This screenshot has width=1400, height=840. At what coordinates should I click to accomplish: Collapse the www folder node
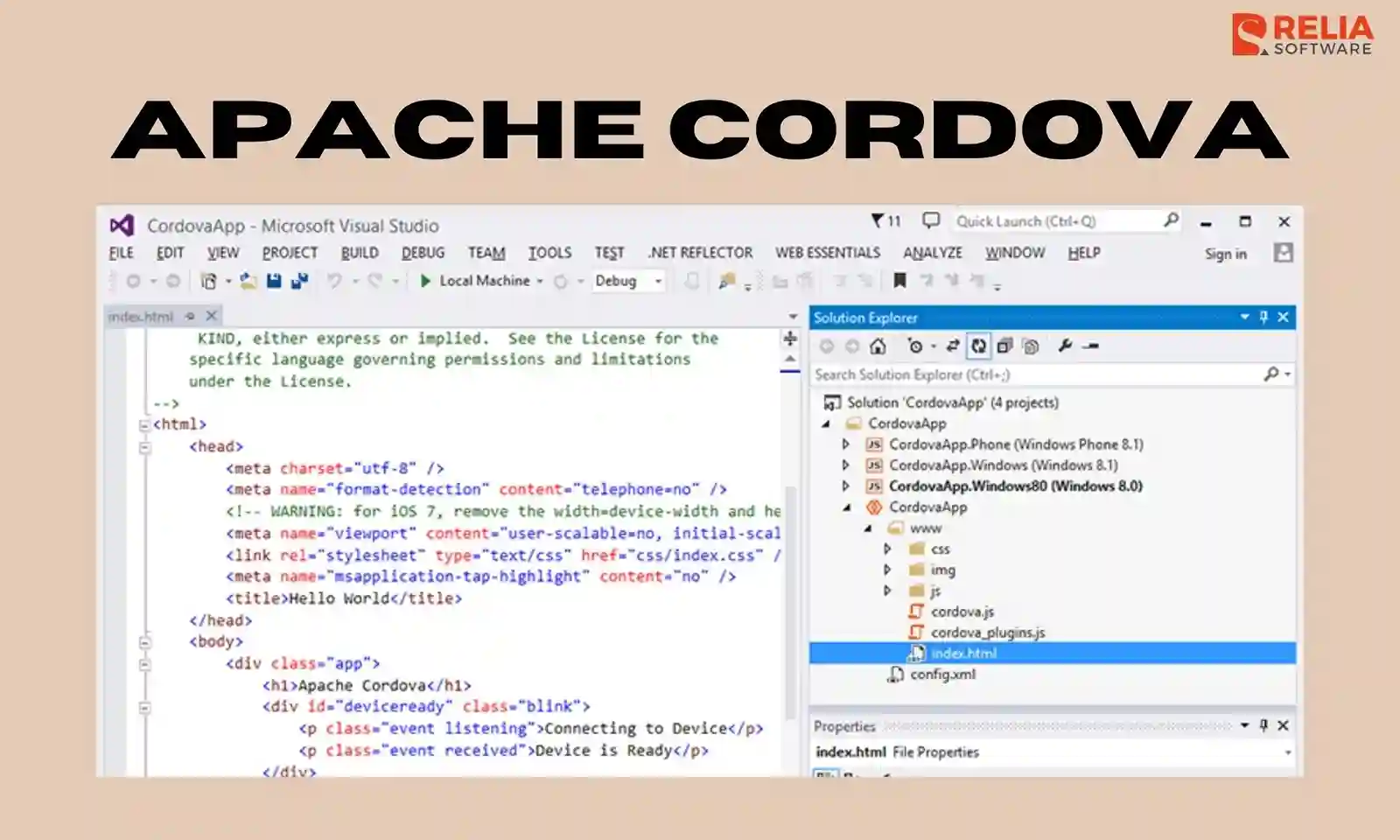click(867, 528)
